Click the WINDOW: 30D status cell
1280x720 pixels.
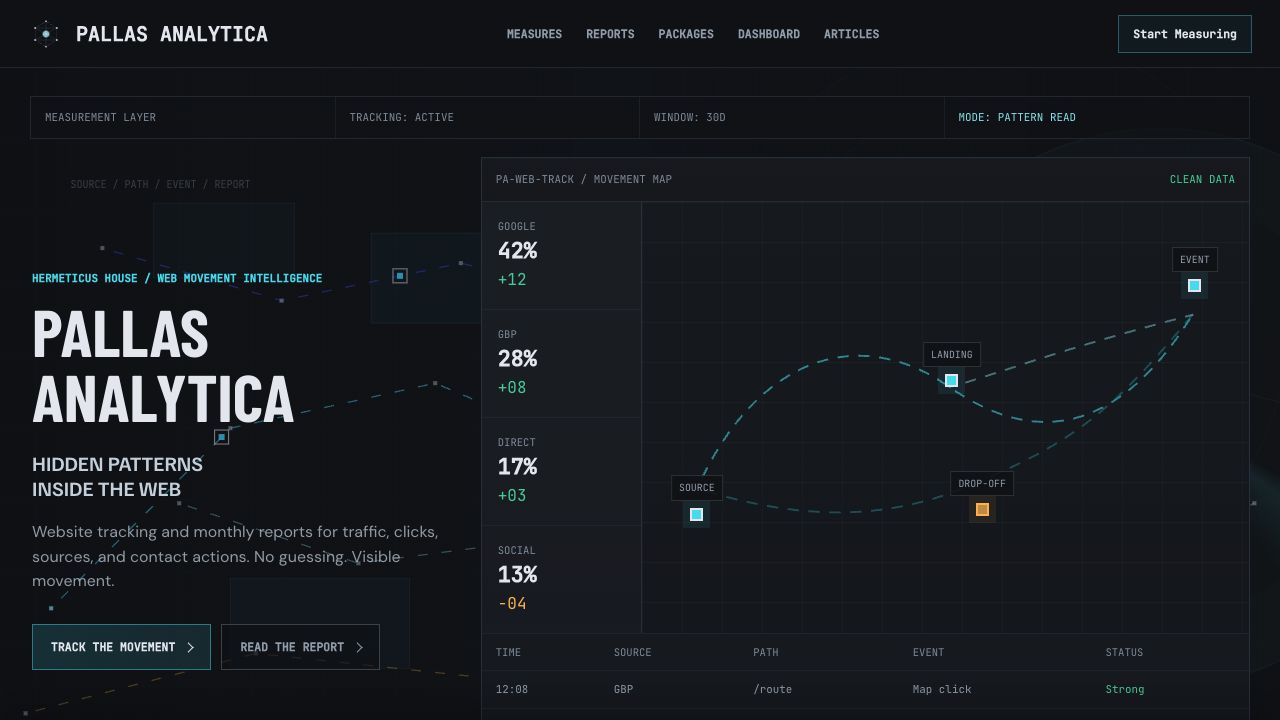click(x=792, y=117)
